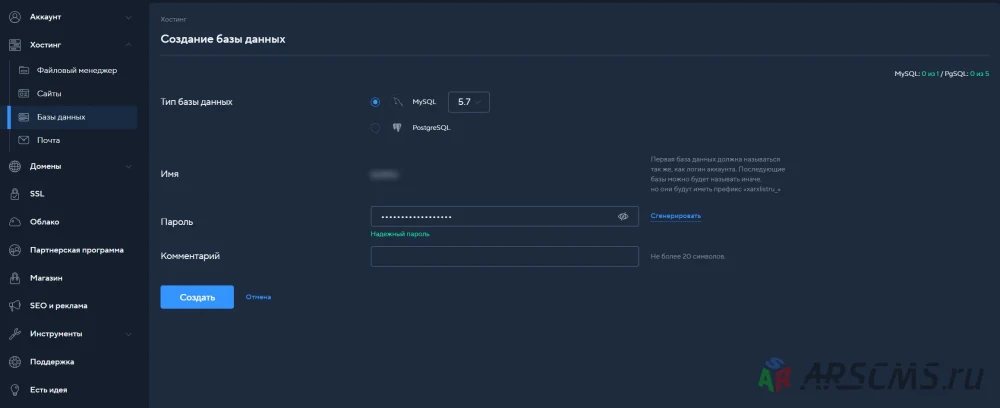Click the Почта envelope icon
The image size is (1000, 408).
(24, 140)
